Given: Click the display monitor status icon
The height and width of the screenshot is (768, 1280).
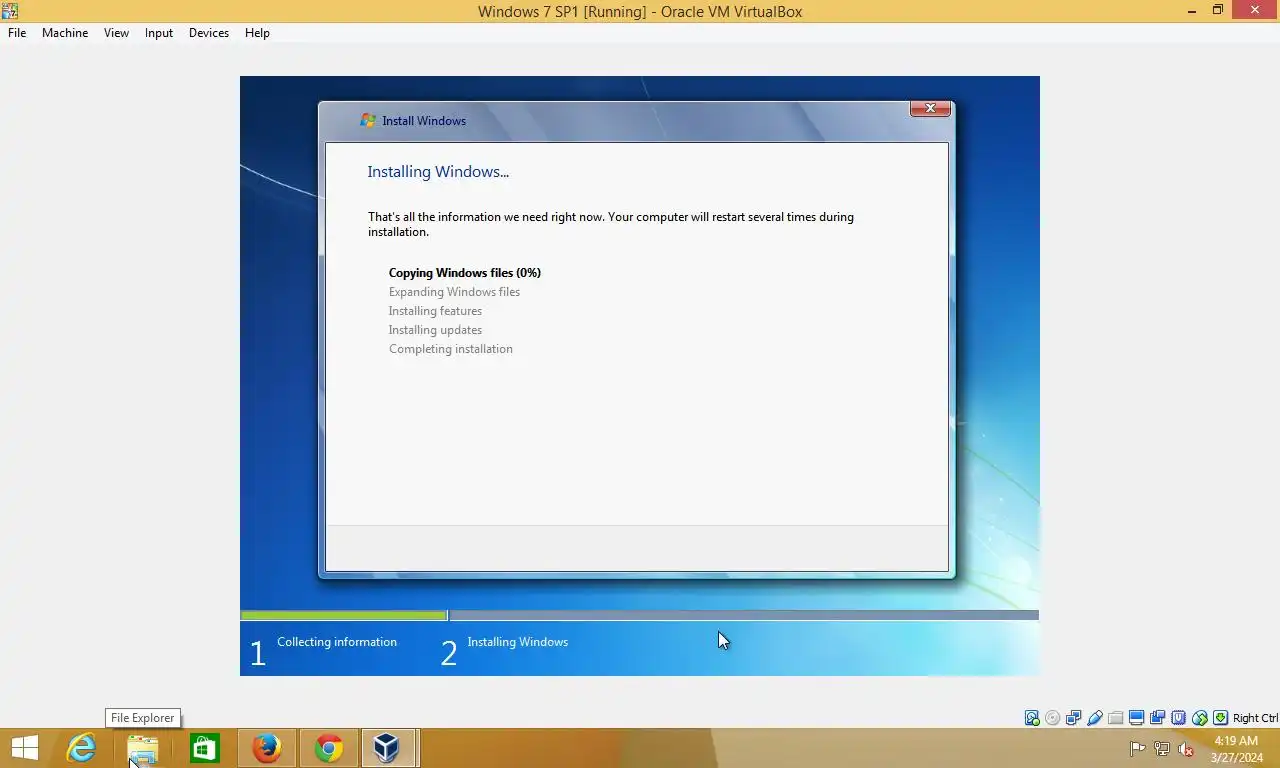Looking at the screenshot, I should (x=1136, y=718).
